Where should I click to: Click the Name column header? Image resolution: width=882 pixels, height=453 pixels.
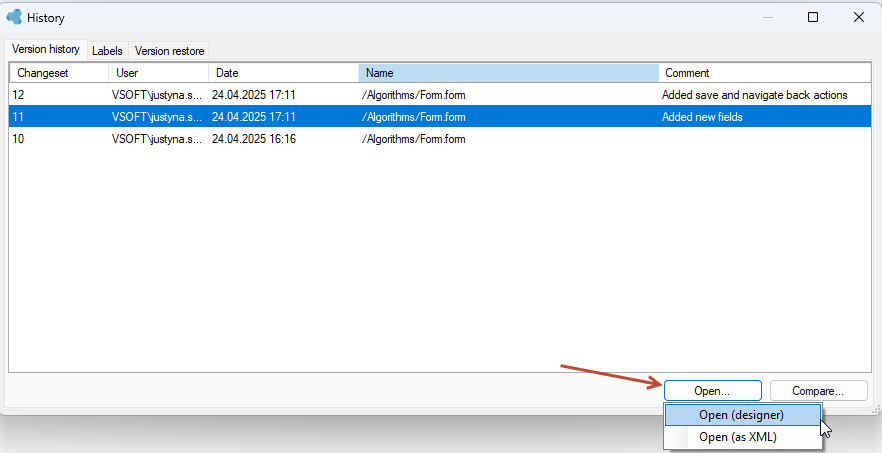coord(508,73)
